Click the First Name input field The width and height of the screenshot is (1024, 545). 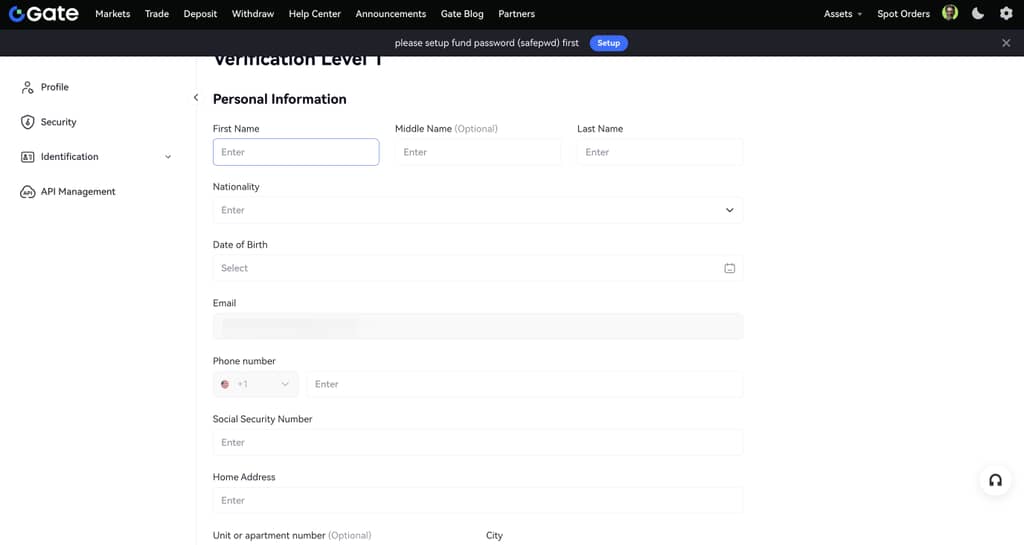[x=296, y=152]
